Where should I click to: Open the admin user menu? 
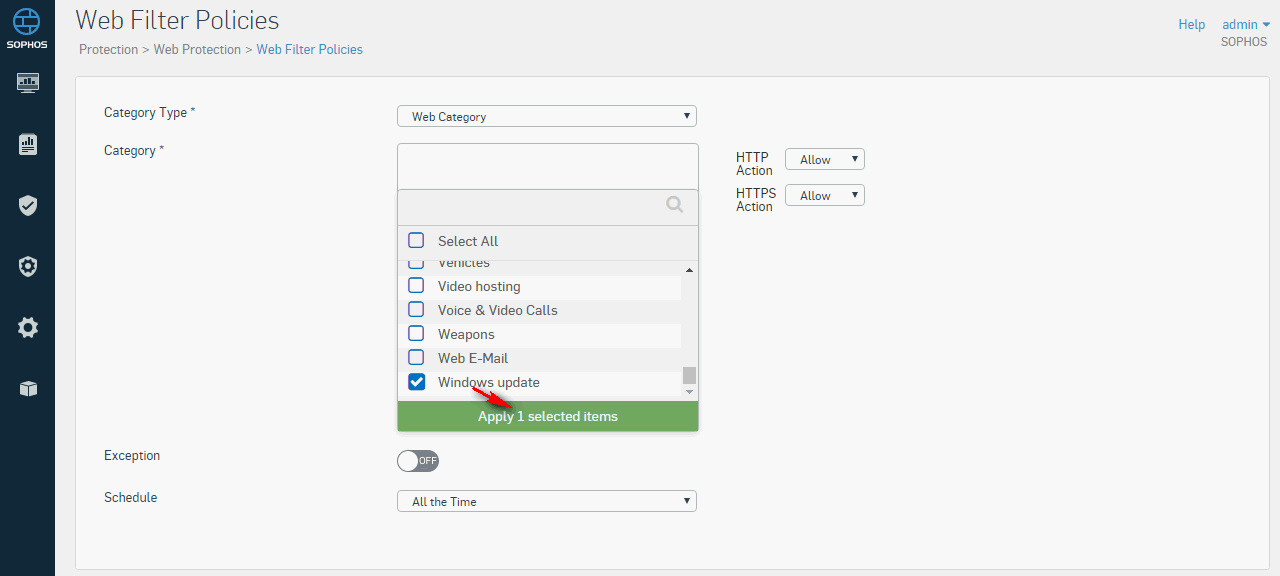(x=1246, y=25)
